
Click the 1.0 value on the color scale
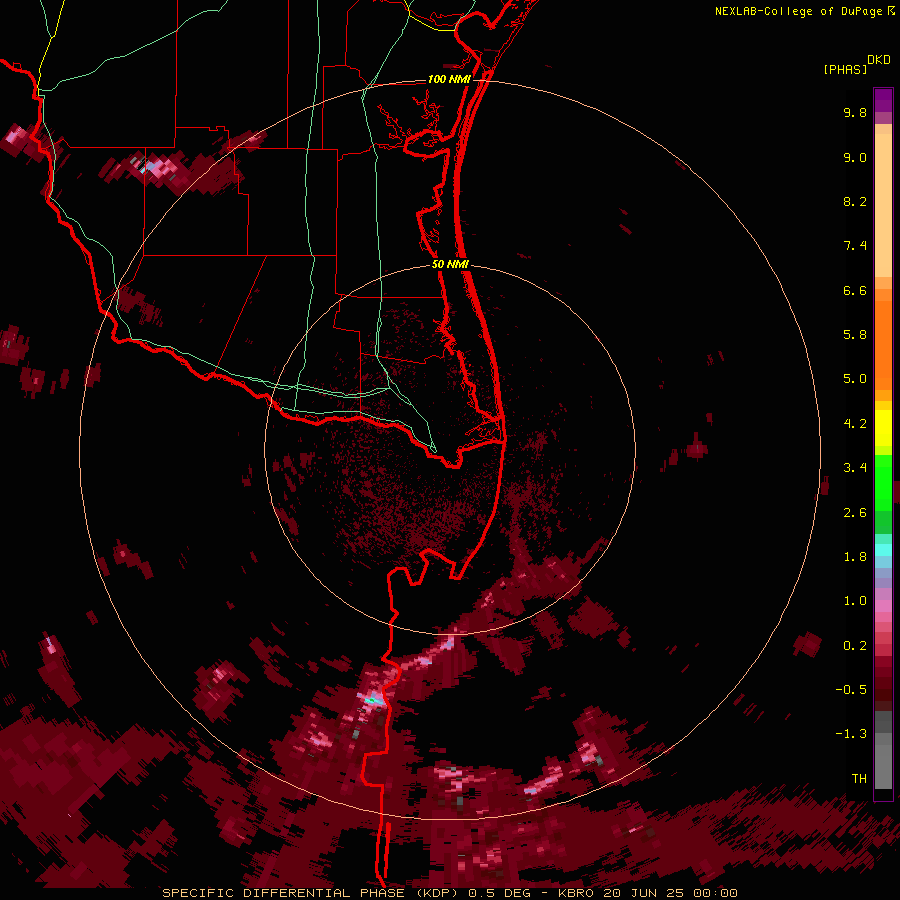coord(855,601)
